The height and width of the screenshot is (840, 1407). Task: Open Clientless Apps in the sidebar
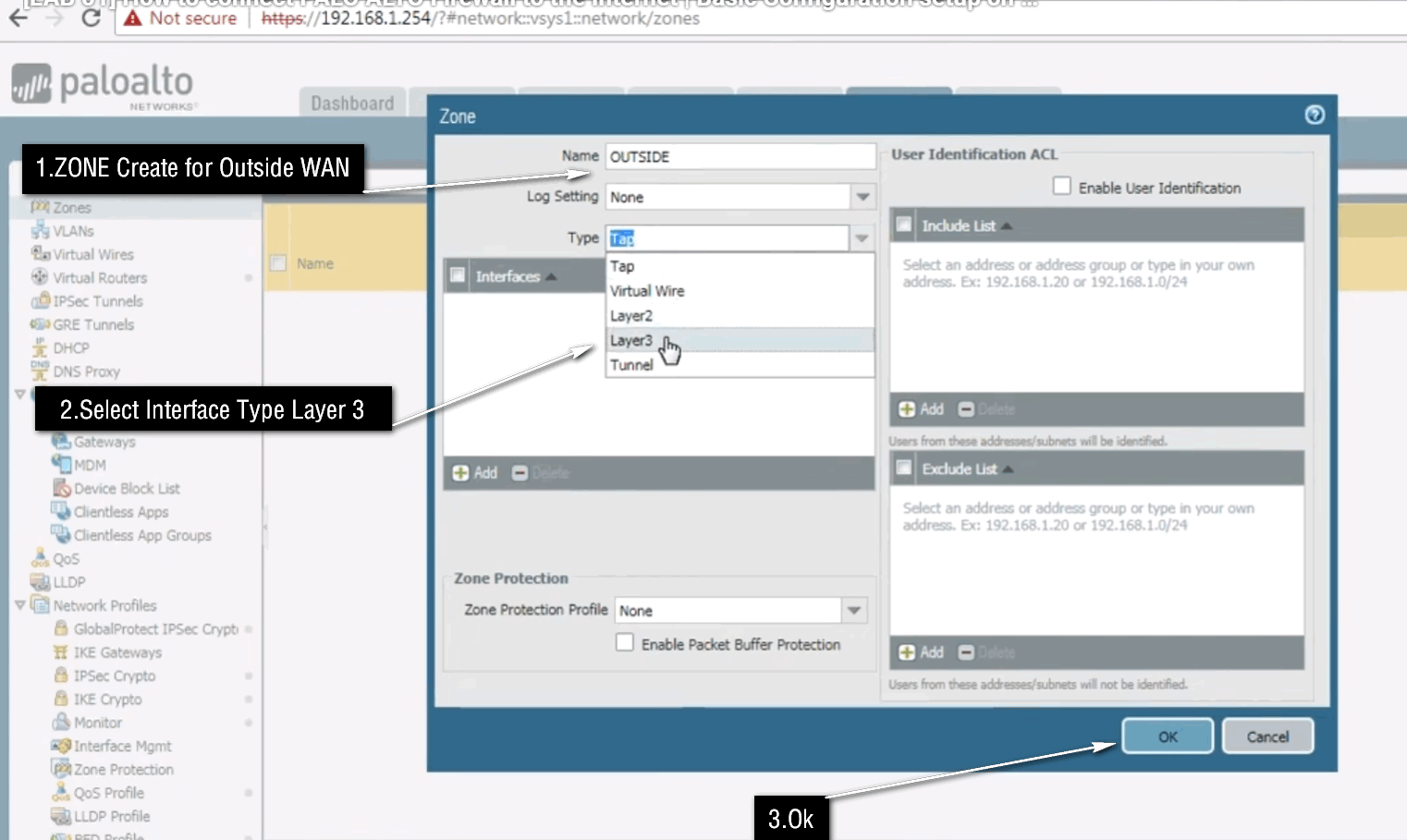[x=121, y=512]
